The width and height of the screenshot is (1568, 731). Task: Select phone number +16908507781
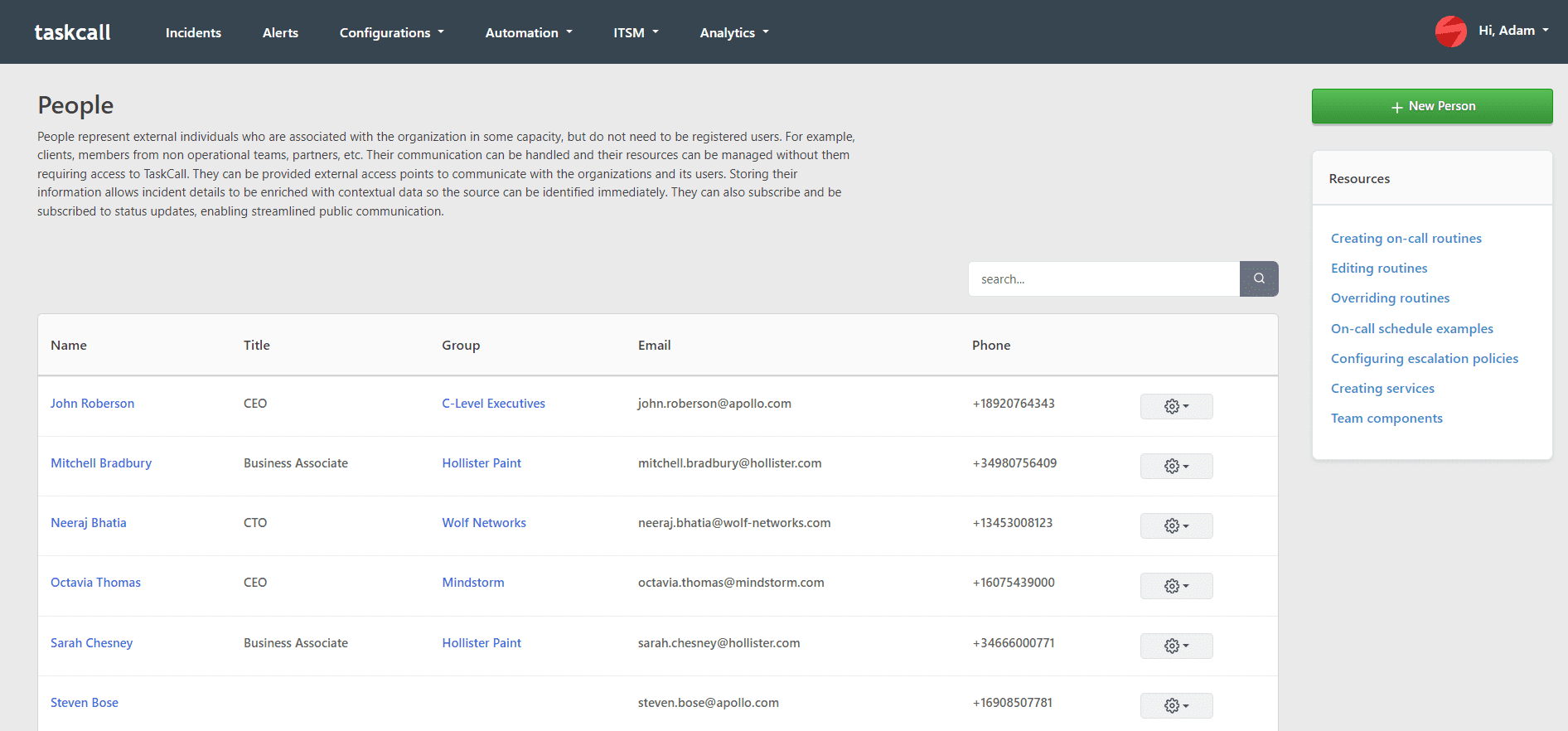point(1013,703)
